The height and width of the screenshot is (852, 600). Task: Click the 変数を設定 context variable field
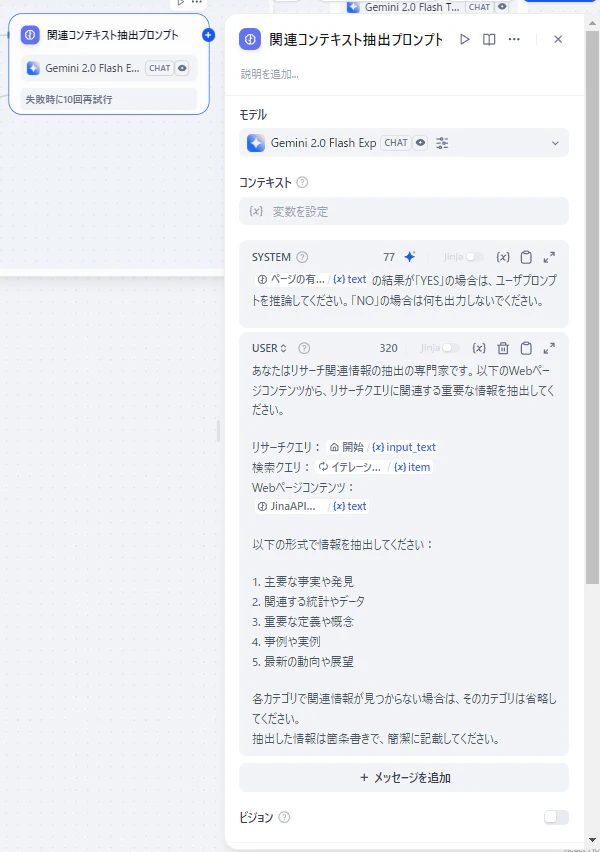click(404, 211)
